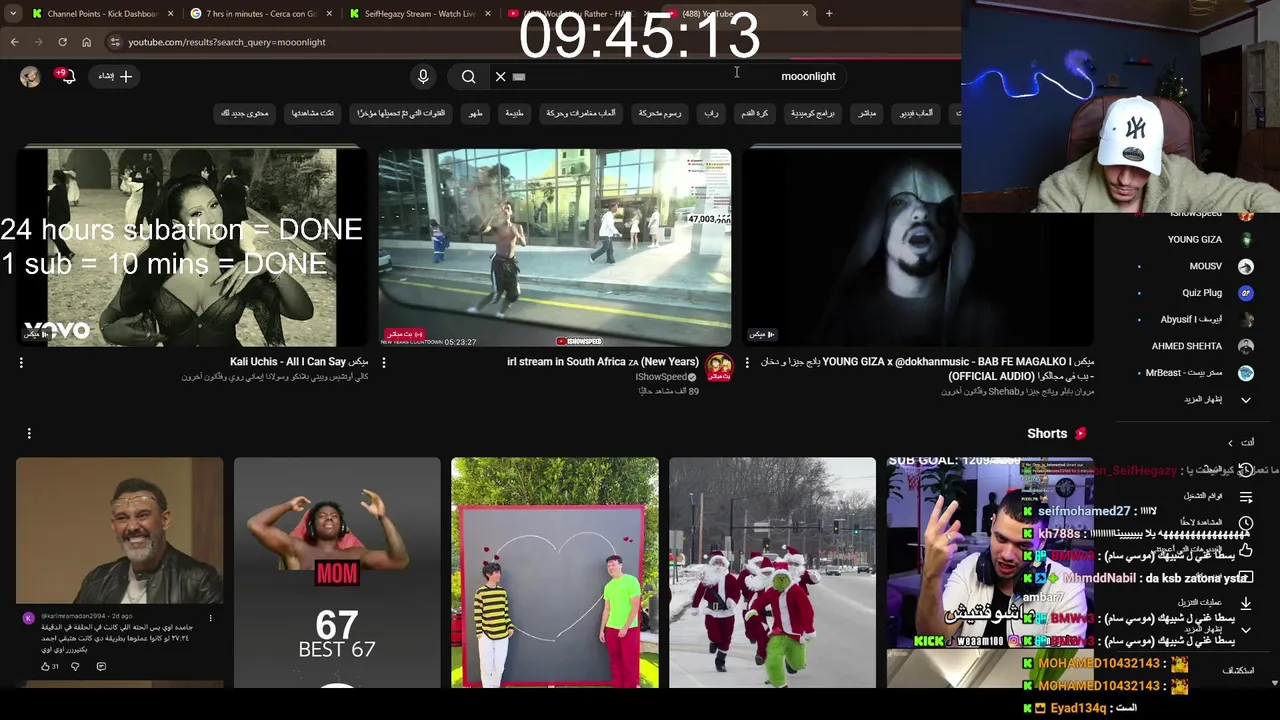Open a new browser tab with plus
This screenshot has width=1280, height=720.
point(829,14)
